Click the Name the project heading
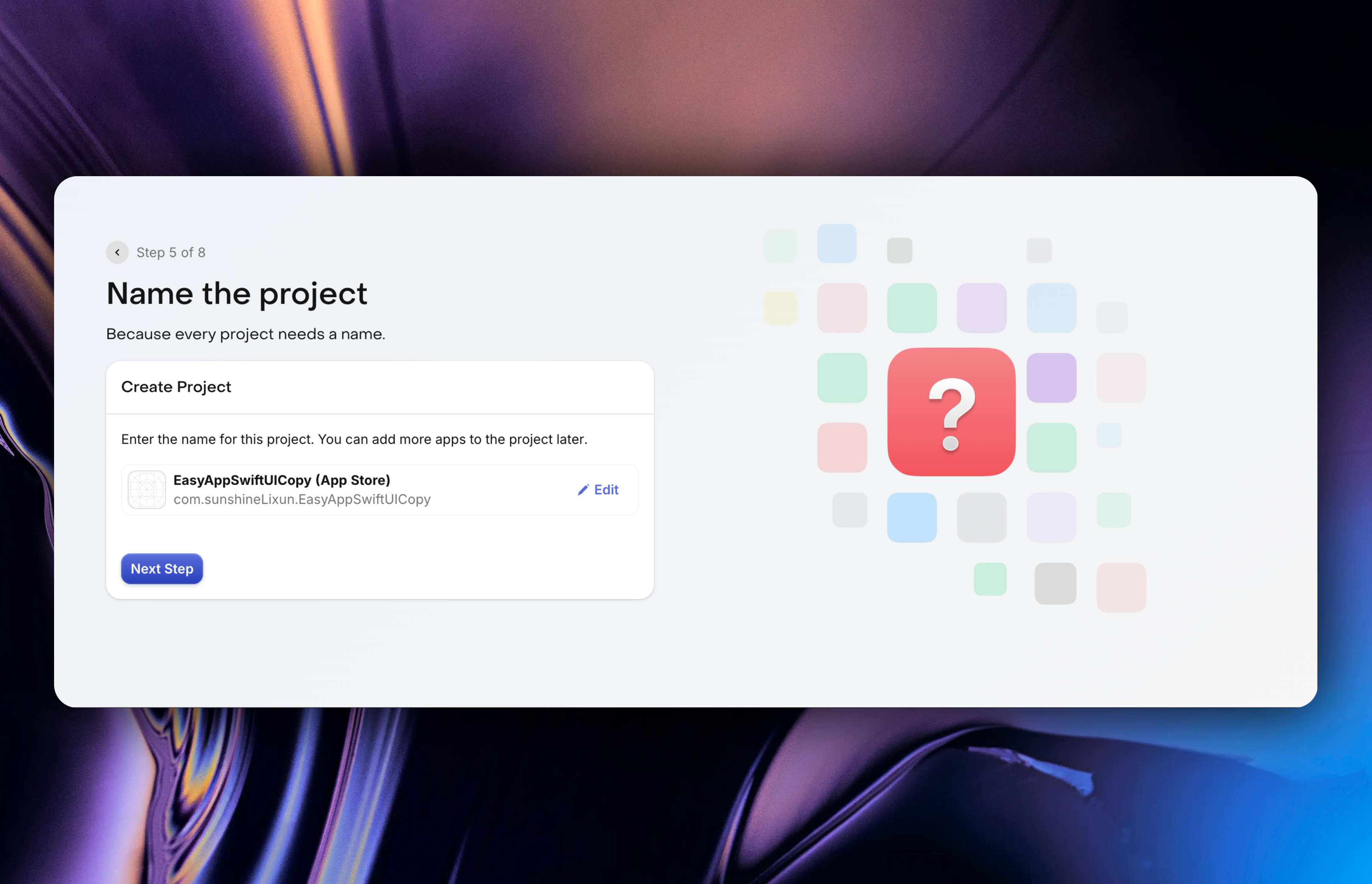Screen dimensions: 1372x884 [236, 294]
